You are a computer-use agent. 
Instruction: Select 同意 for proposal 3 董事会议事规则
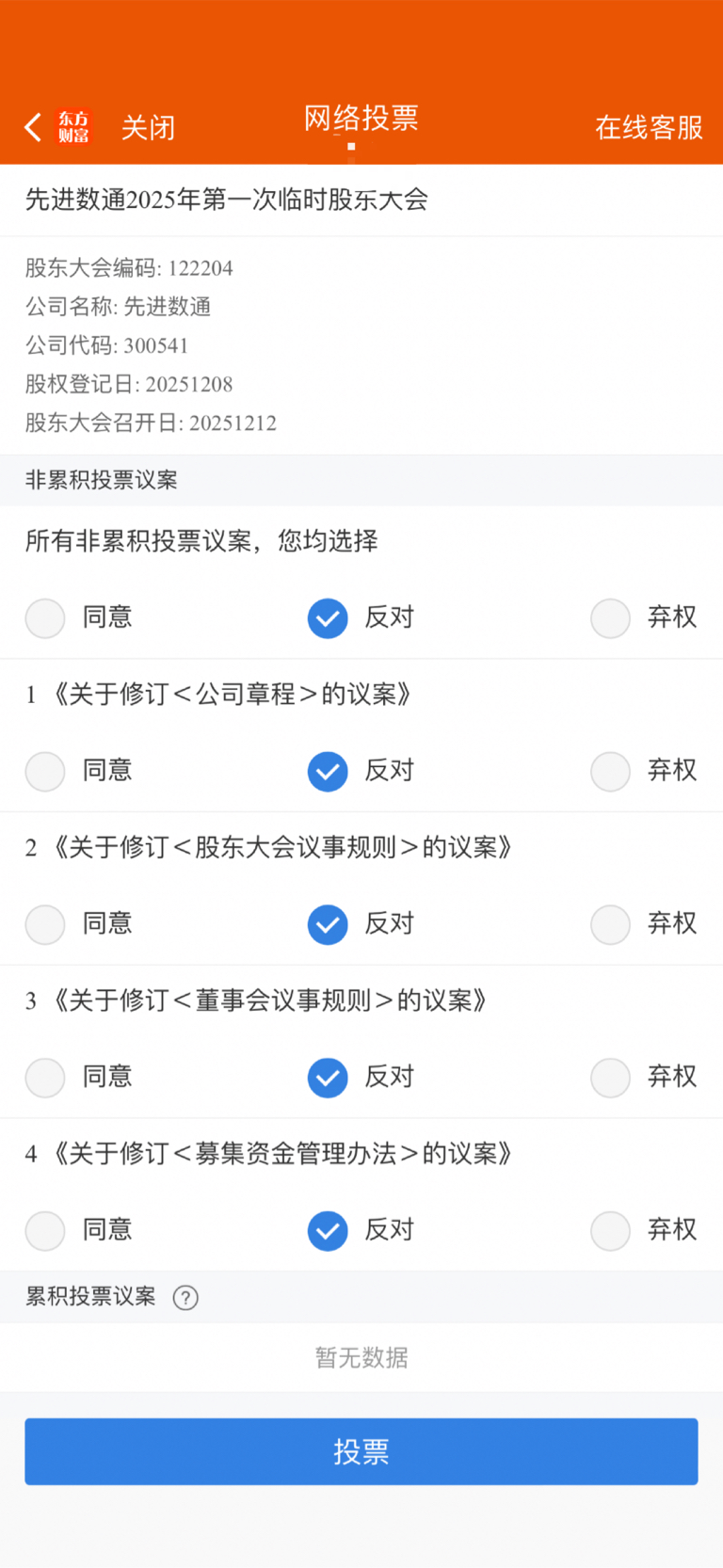(45, 1078)
